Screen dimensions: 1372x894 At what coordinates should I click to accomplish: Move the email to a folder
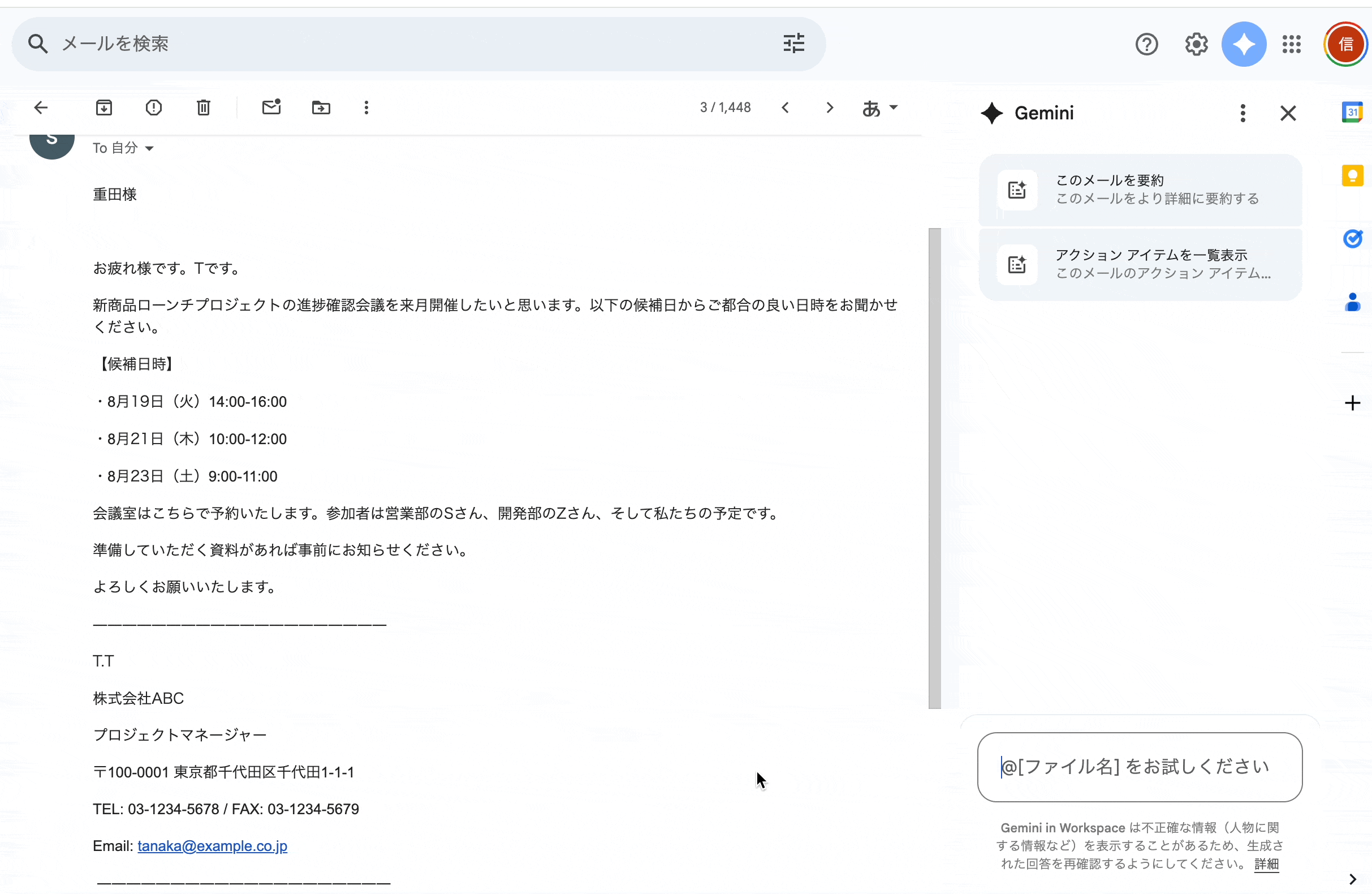[x=321, y=108]
